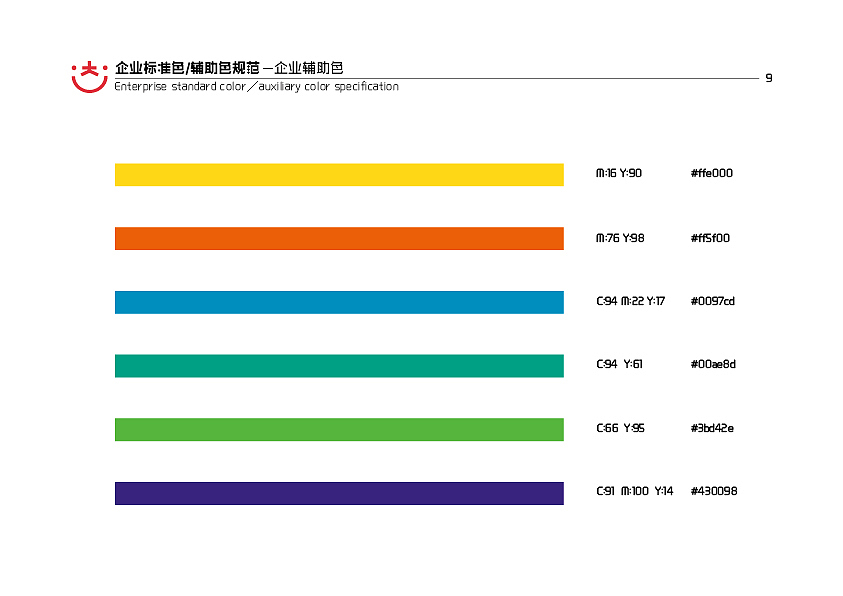The image size is (843, 596).
Task: Select the teal #00ae8d color bar
Action: click(339, 365)
